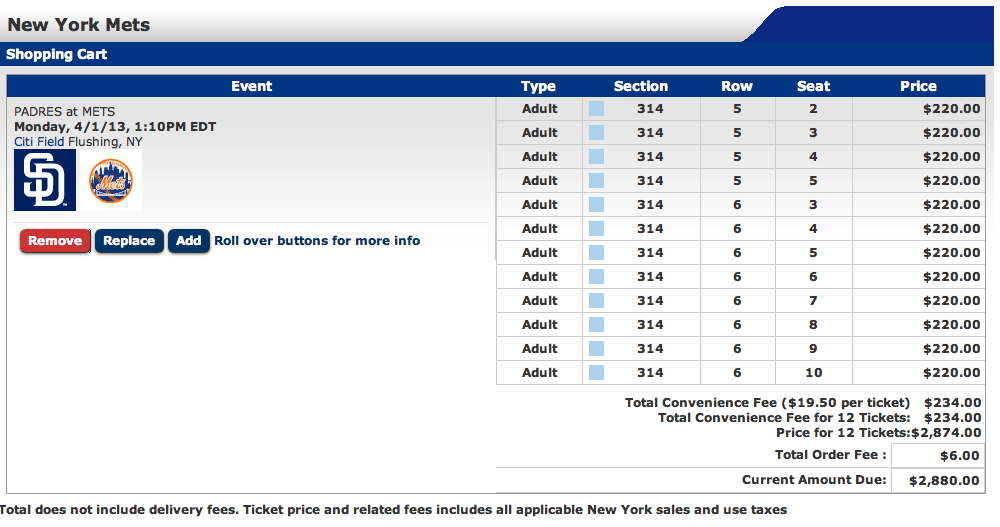Click section swatch for row 6 seat 8
This screenshot has width=1000, height=527.
596,325
